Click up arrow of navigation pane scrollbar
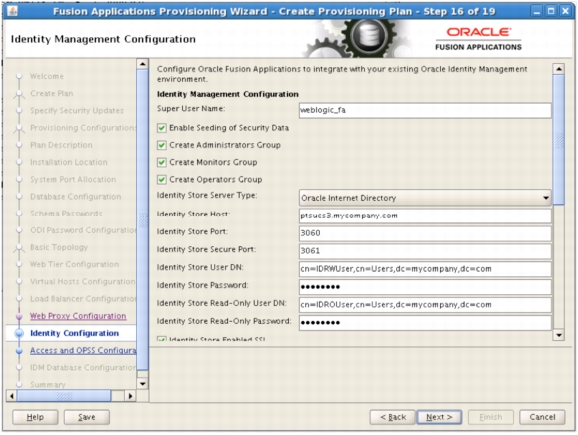Image resolution: width=578 pixels, height=435 pixels. coord(143,64)
